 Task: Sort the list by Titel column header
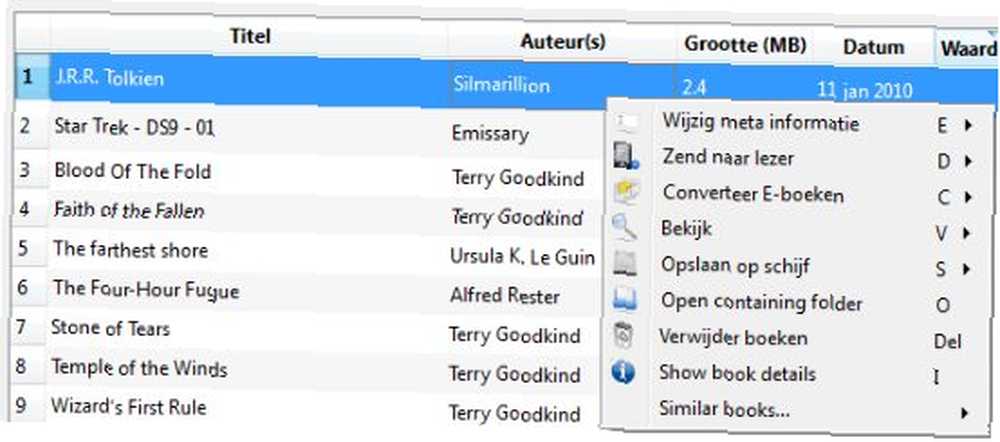point(249,36)
